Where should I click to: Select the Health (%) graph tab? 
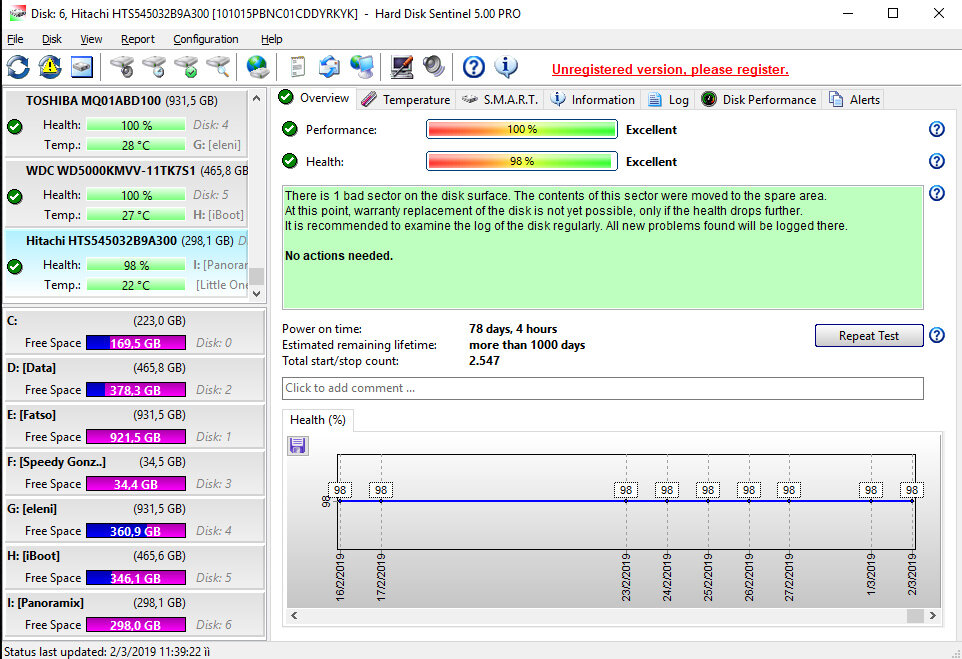point(318,420)
